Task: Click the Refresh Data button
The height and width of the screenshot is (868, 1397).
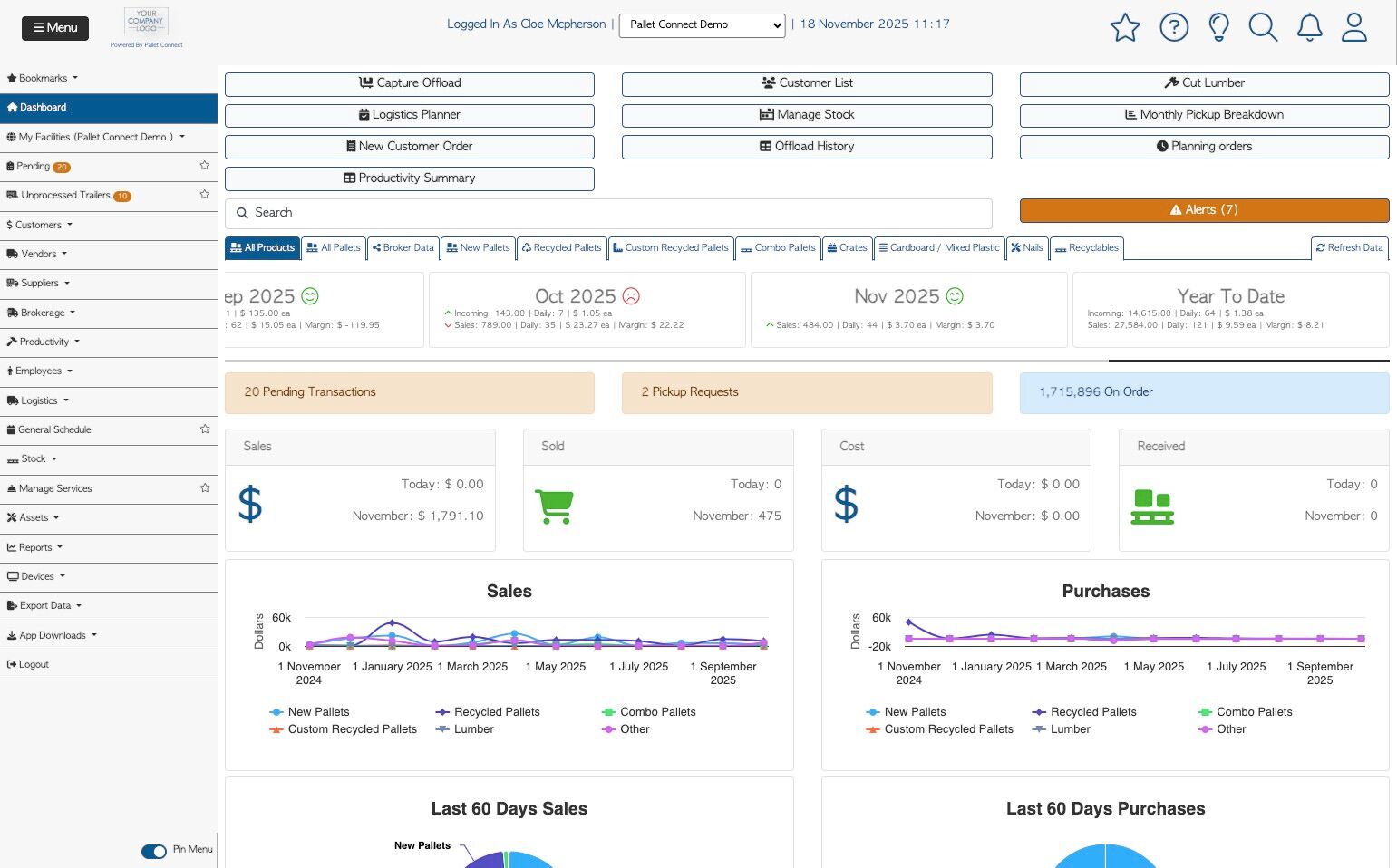Action: tap(1350, 248)
